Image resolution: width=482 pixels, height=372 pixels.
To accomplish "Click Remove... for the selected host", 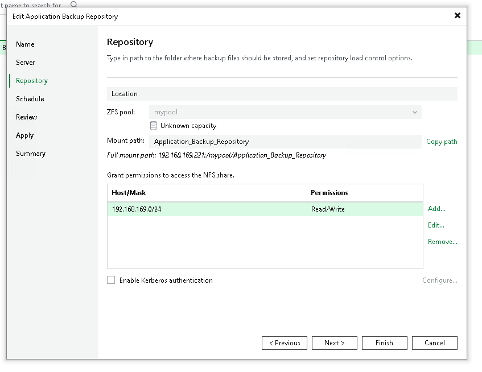I will 442,242.
